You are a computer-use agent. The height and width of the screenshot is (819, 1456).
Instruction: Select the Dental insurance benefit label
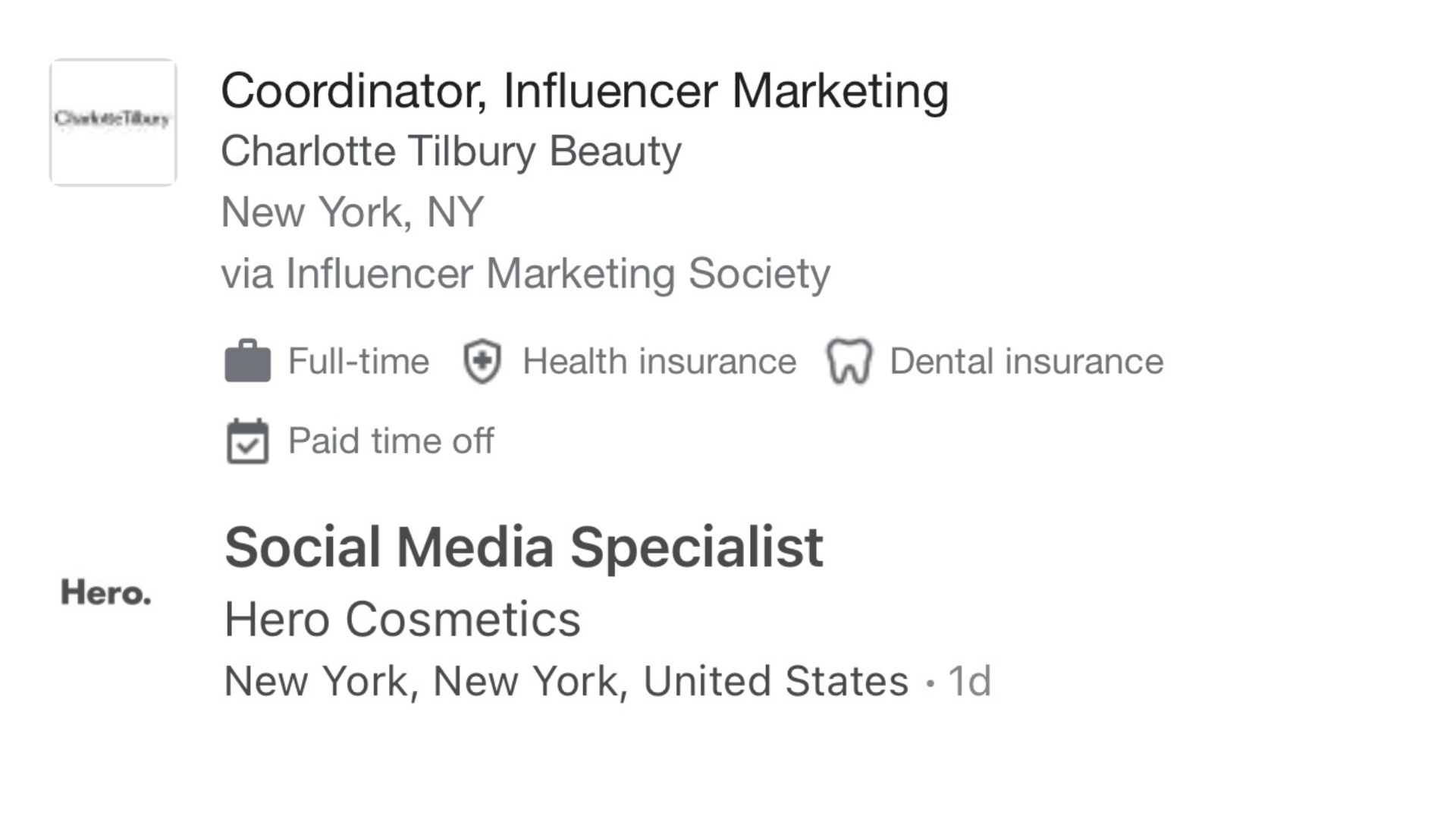(1026, 361)
